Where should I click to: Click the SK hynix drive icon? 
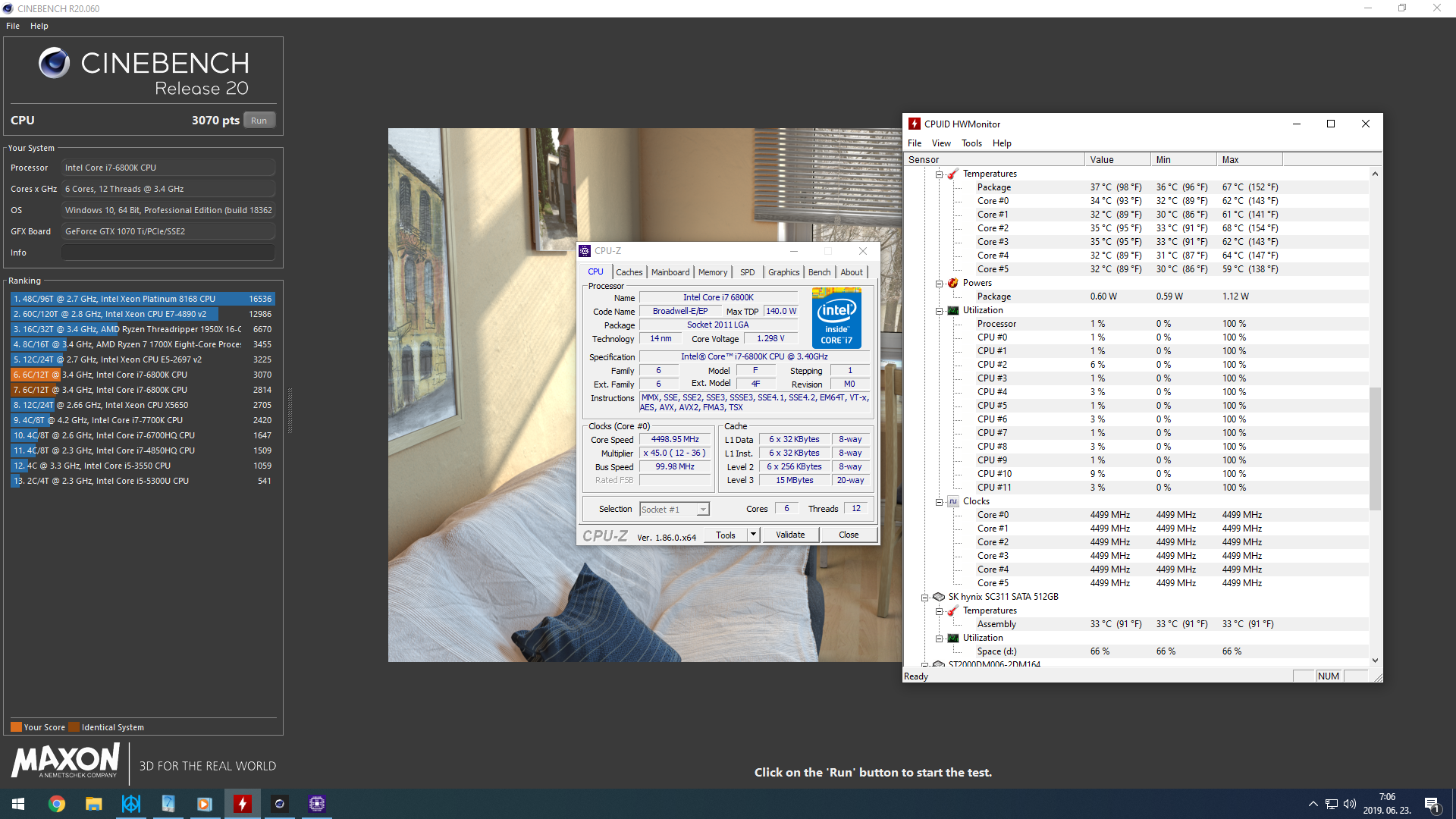click(939, 597)
